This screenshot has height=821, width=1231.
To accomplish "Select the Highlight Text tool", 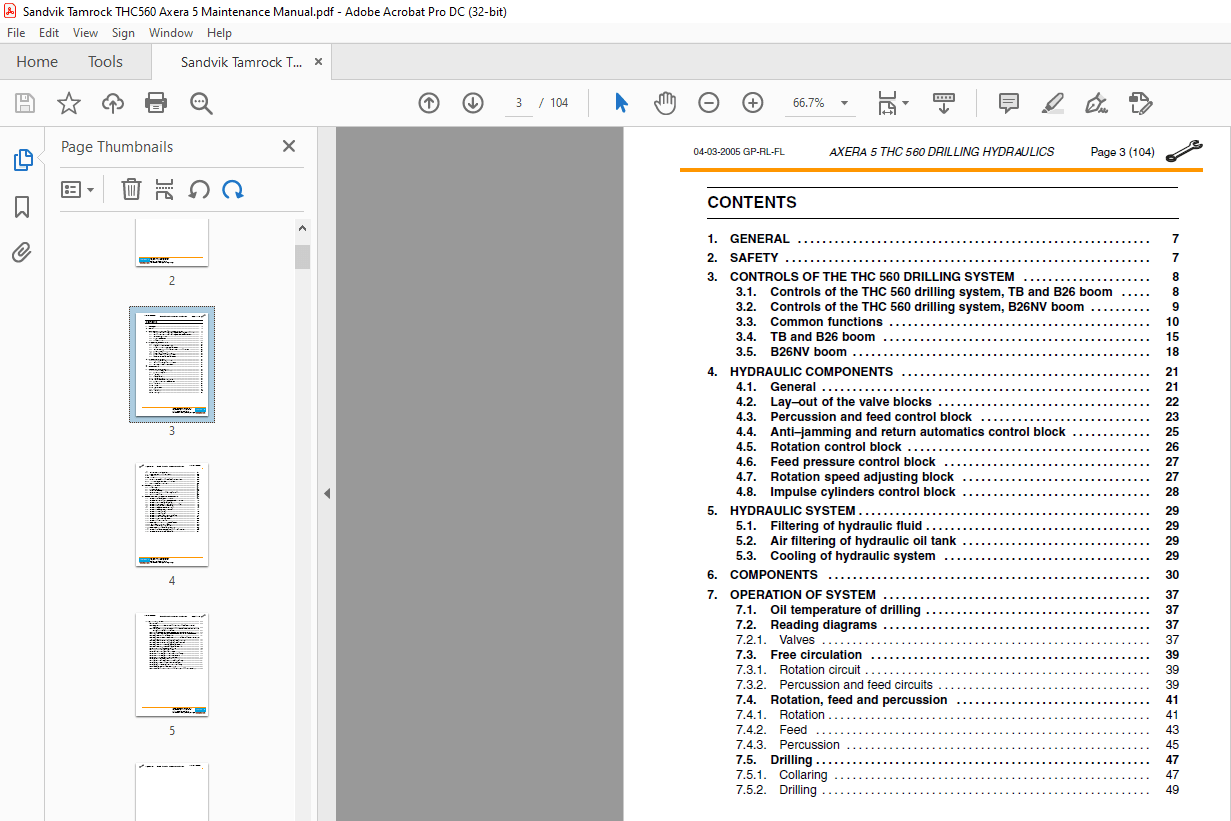I will coord(1052,102).
